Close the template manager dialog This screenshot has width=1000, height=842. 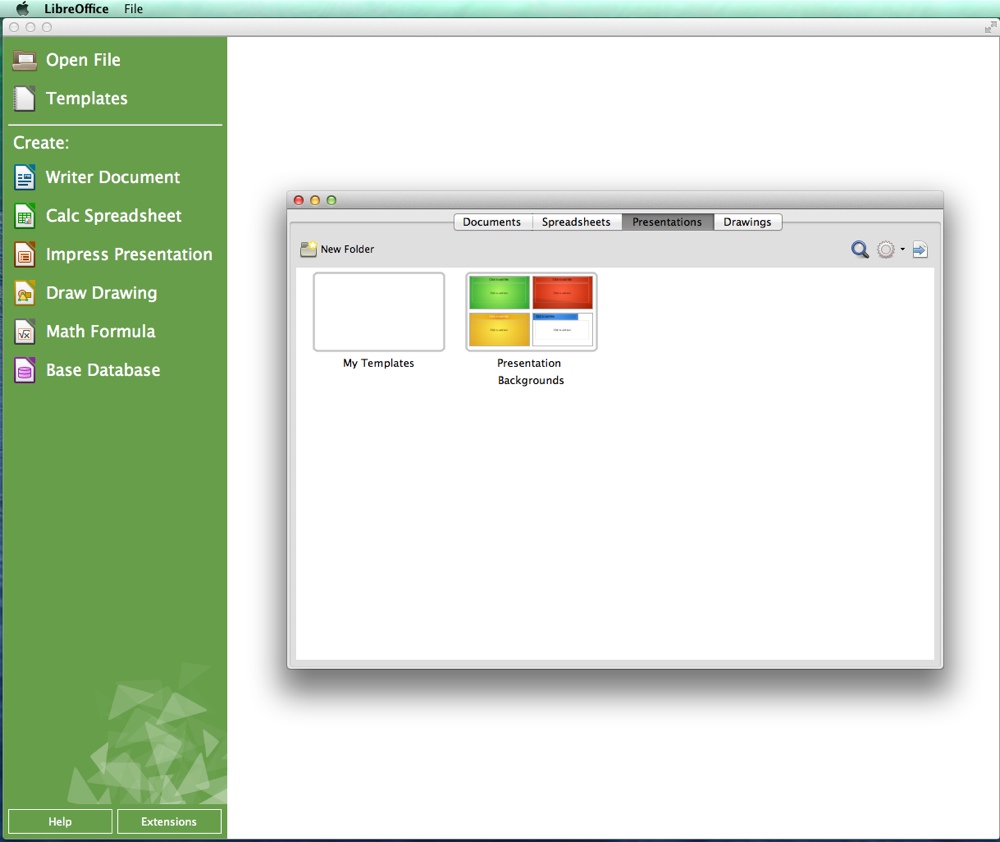298,200
